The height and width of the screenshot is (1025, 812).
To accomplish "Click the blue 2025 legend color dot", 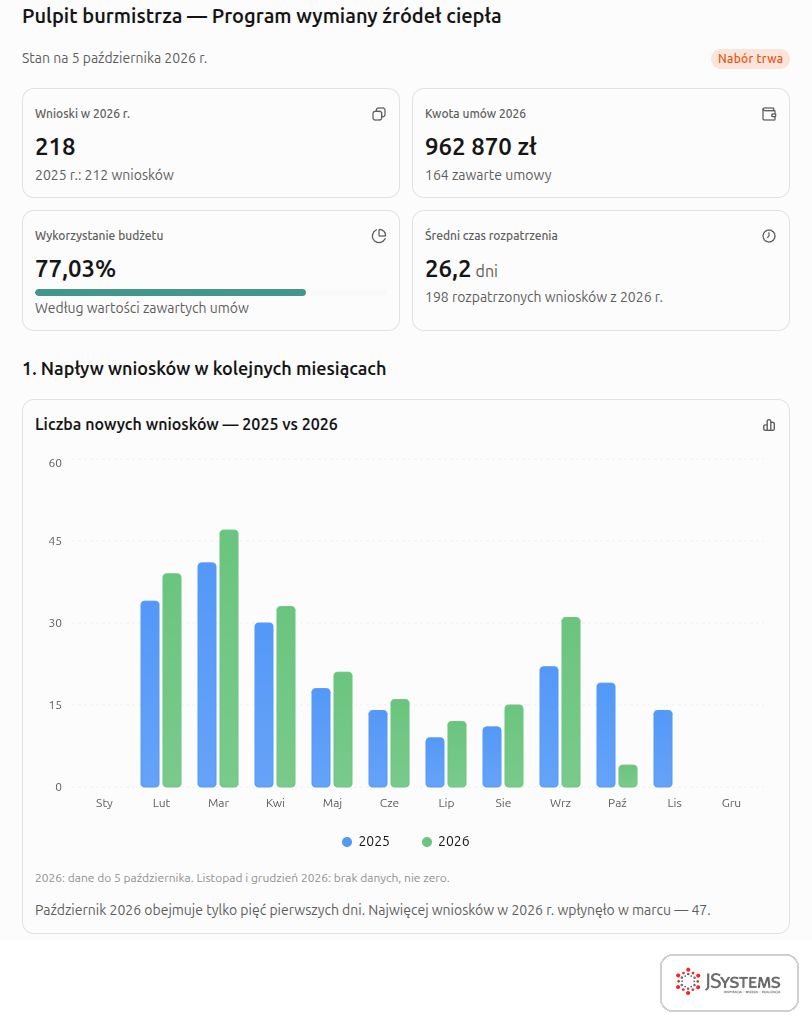I will tap(347, 842).
